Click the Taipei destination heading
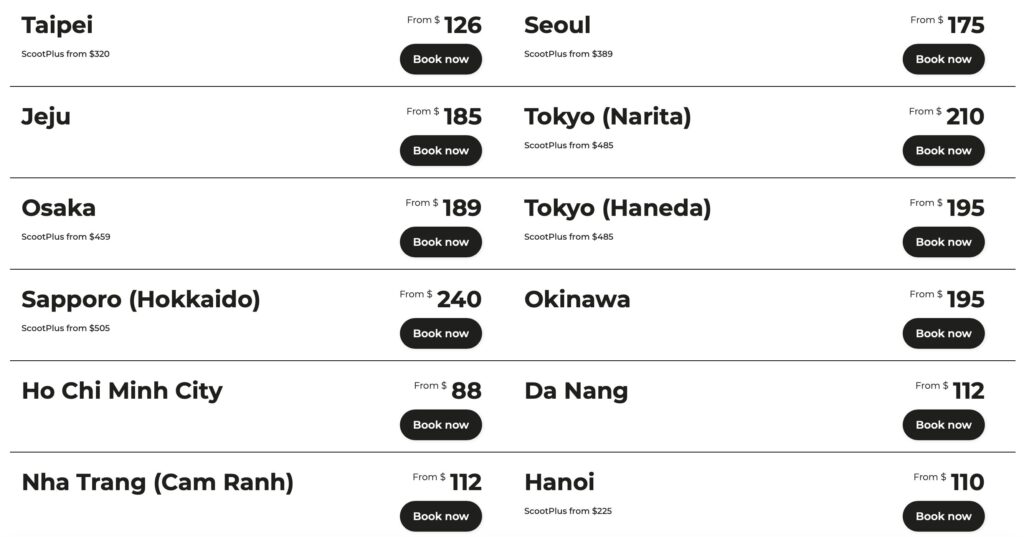 point(57,25)
